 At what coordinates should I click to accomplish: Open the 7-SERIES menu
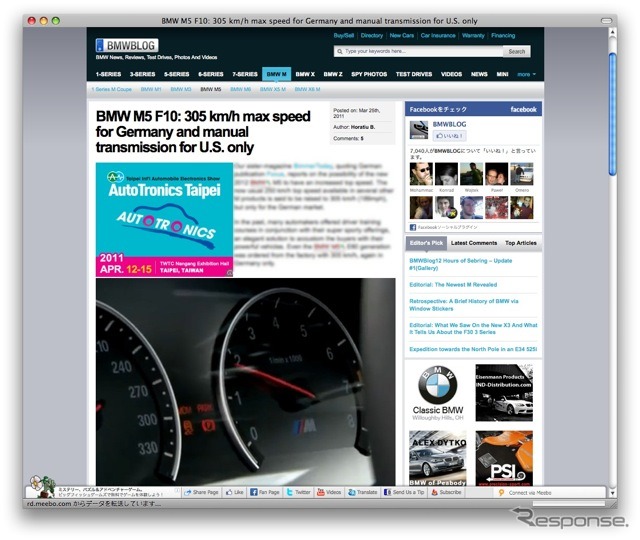click(245, 74)
